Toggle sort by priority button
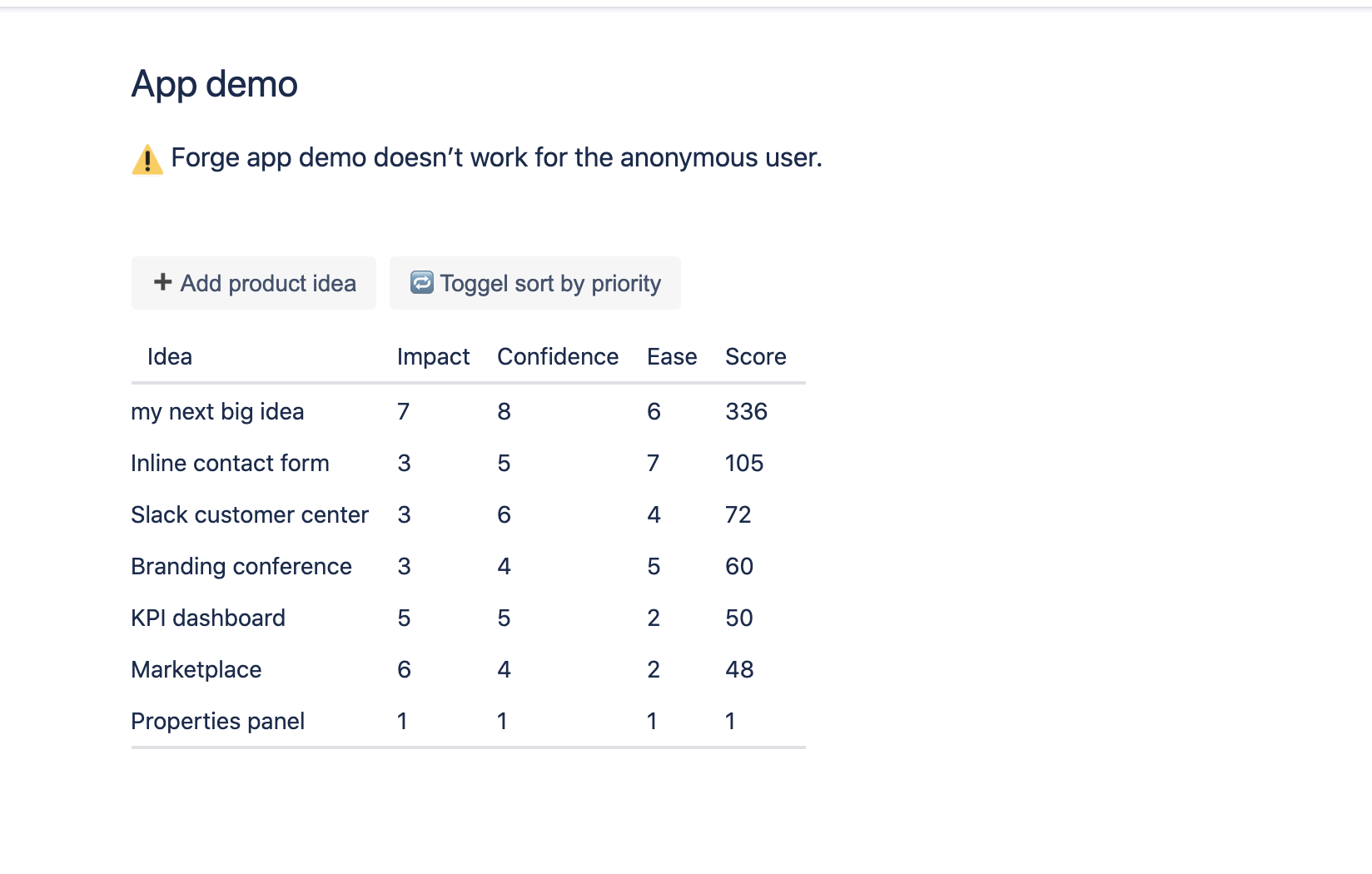 (x=535, y=284)
